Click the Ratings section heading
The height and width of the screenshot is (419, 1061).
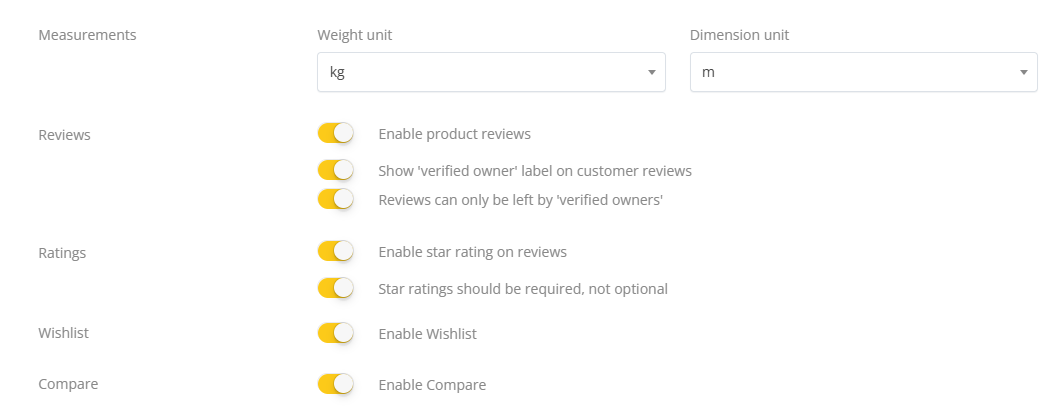coord(62,253)
